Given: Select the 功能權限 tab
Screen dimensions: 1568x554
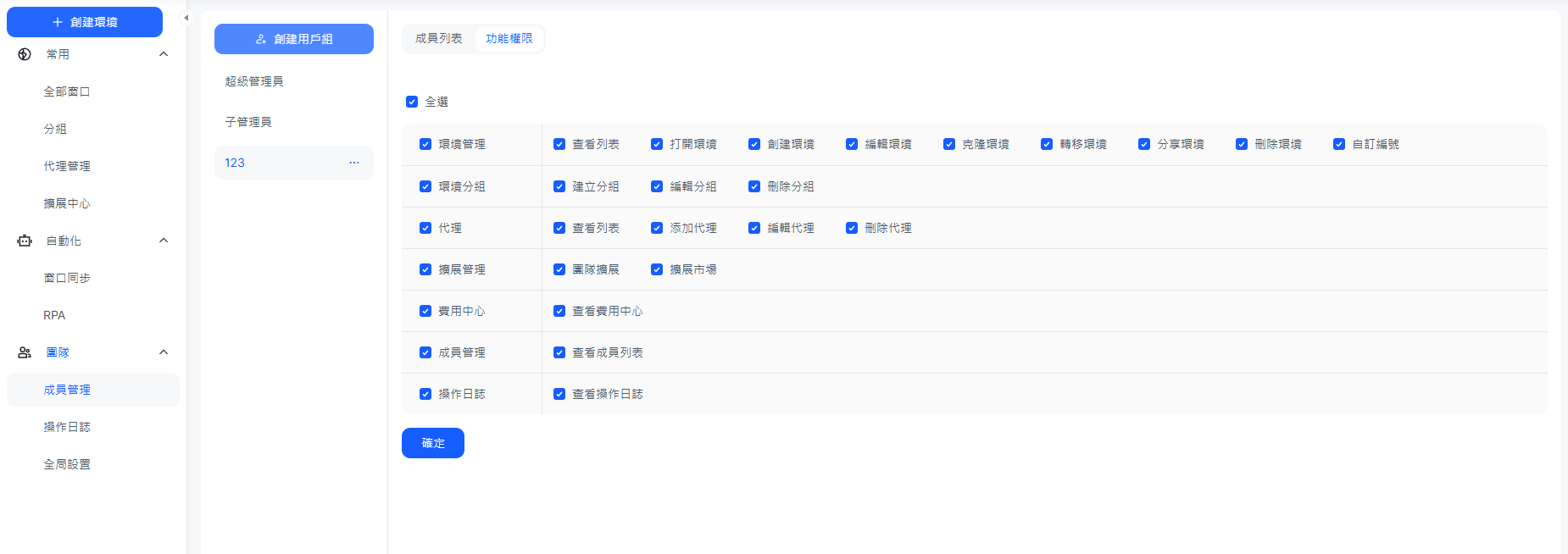Looking at the screenshot, I should (x=509, y=39).
